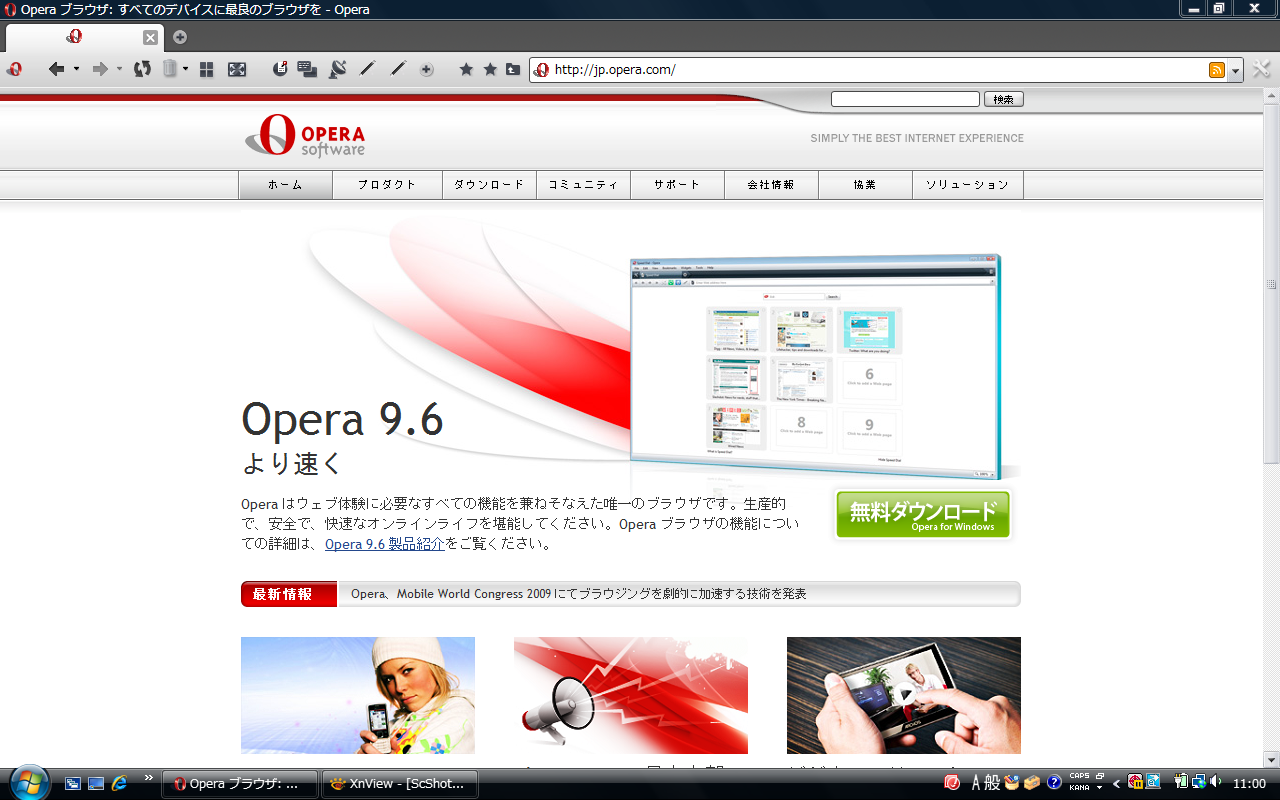The height and width of the screenshot is (800, 1280).
Task: Show hidden system tray icons
Action: pos(1115,782)
